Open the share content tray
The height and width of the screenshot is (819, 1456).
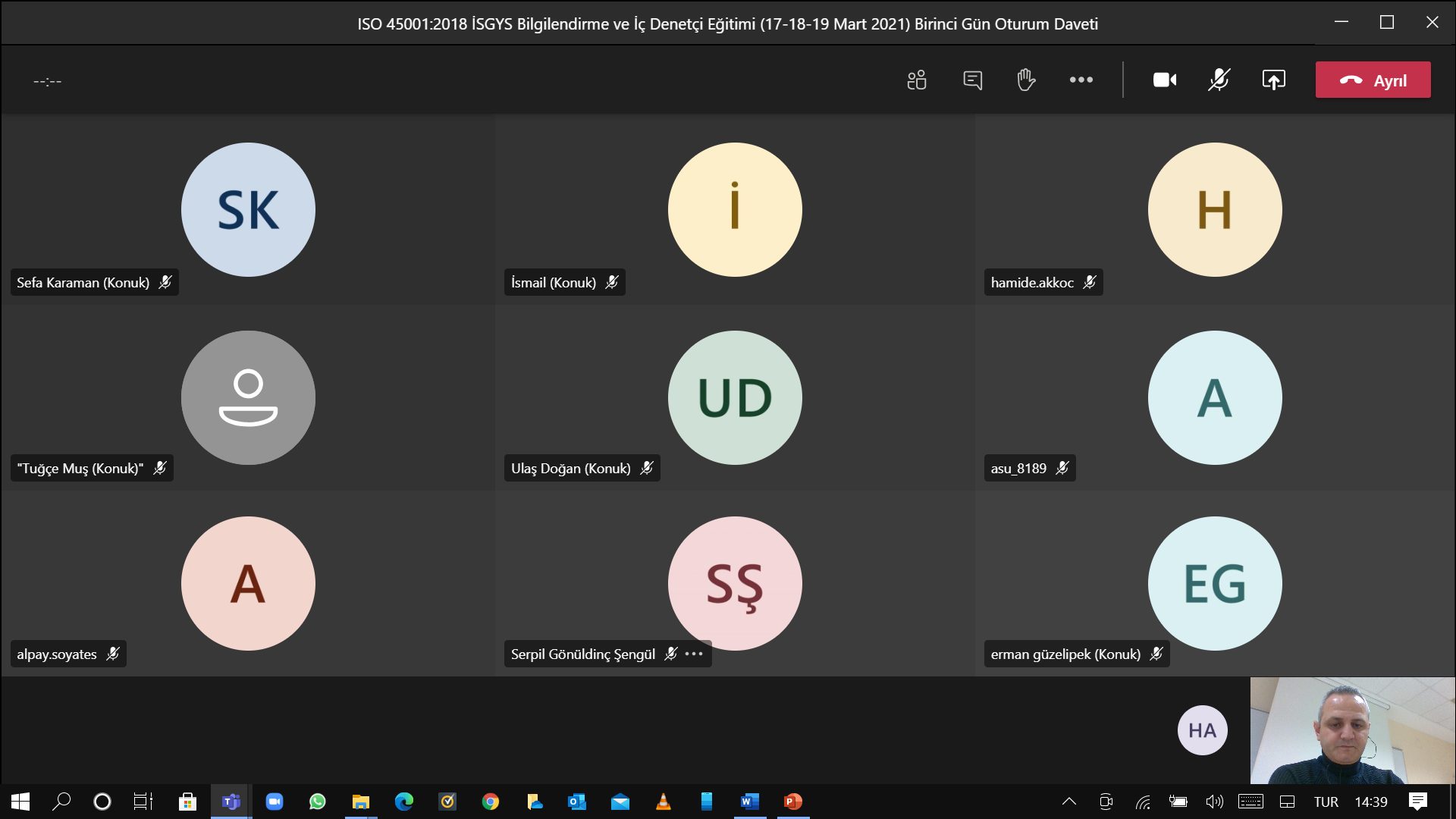tap(1273, 80)
